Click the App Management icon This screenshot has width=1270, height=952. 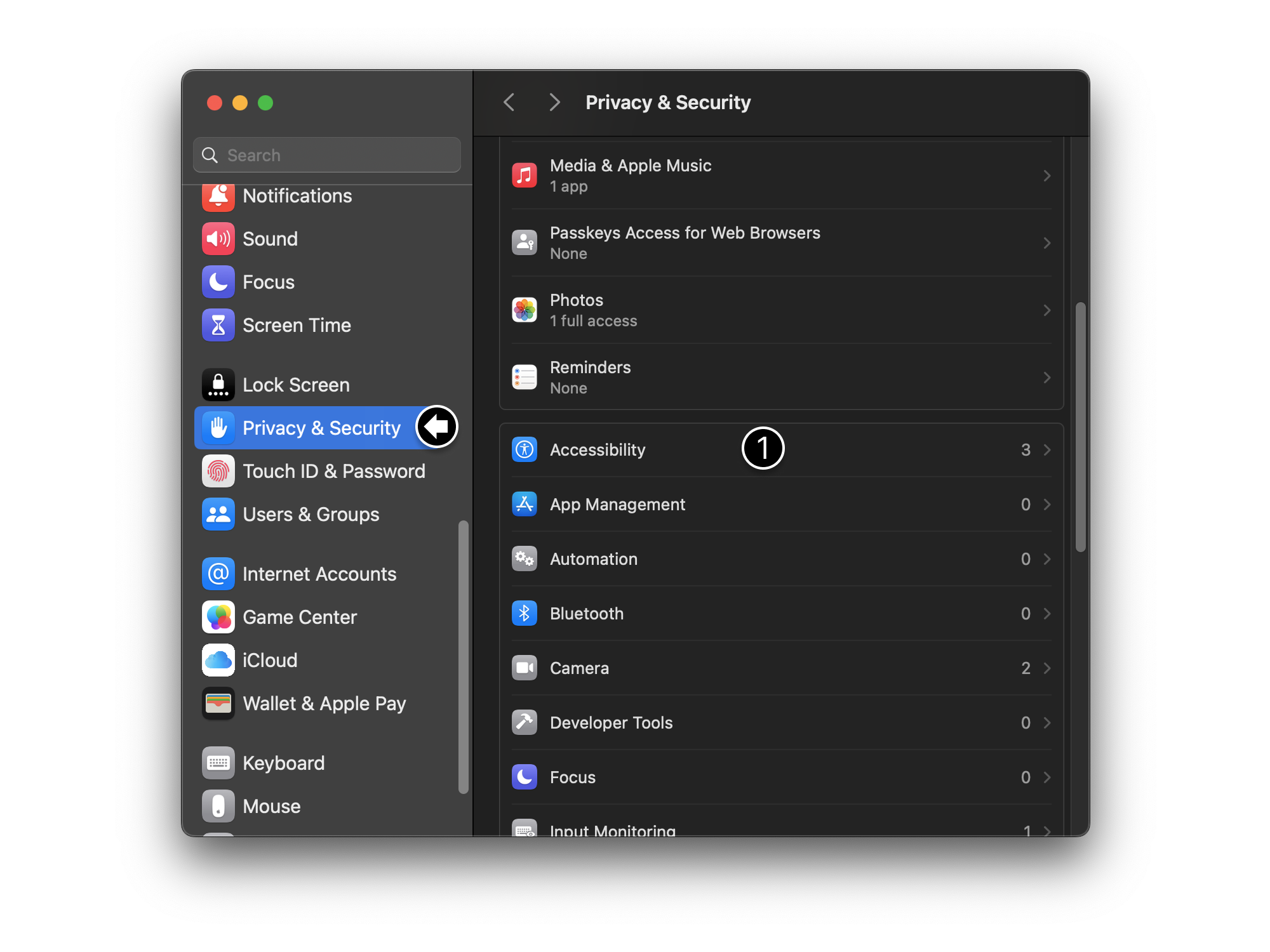click(x=525, y=505)
